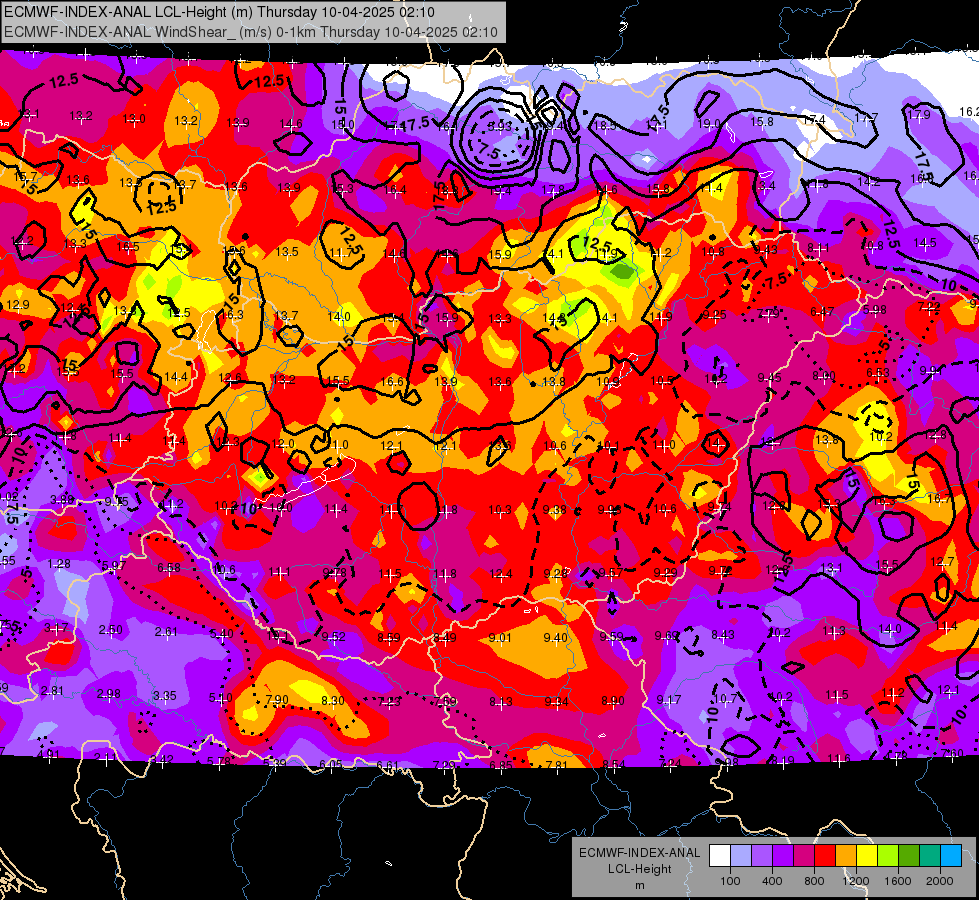This screenshot has width=979, height=900.
Task: Click the 400 legend scale label
Action: coord(772,881)
